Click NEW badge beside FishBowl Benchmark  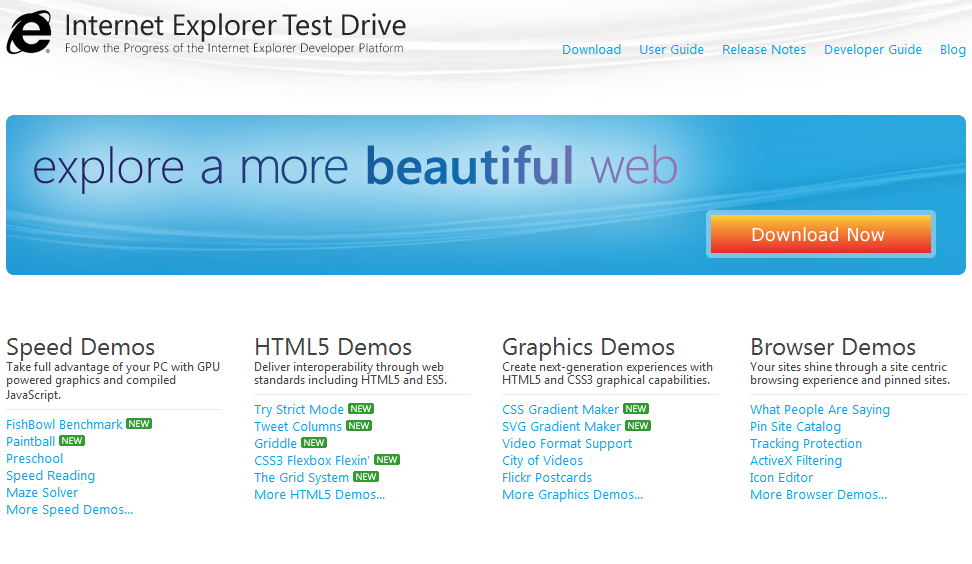click(x=139, y=424)
